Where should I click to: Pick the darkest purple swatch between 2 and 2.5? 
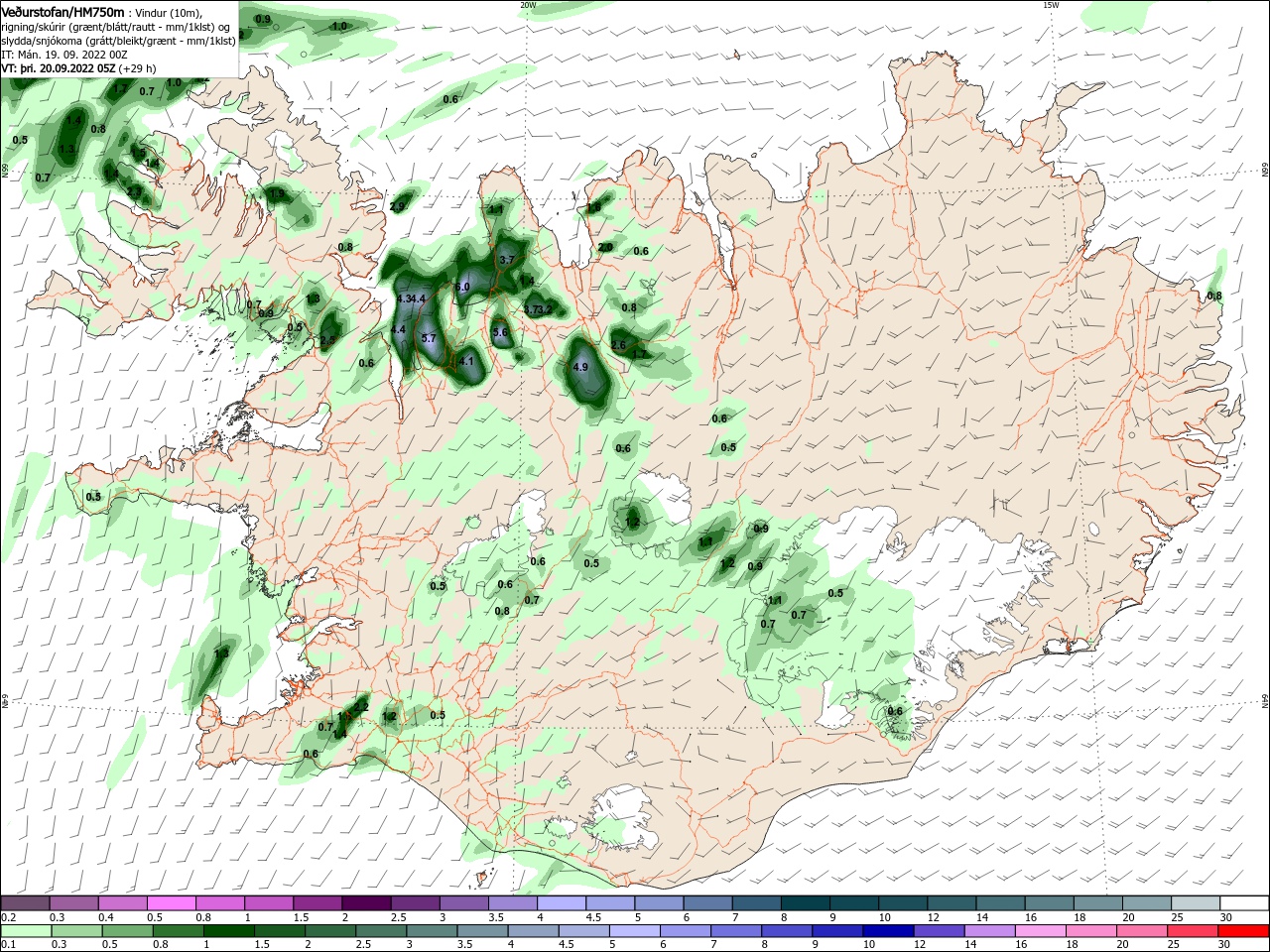pos(366,902)
